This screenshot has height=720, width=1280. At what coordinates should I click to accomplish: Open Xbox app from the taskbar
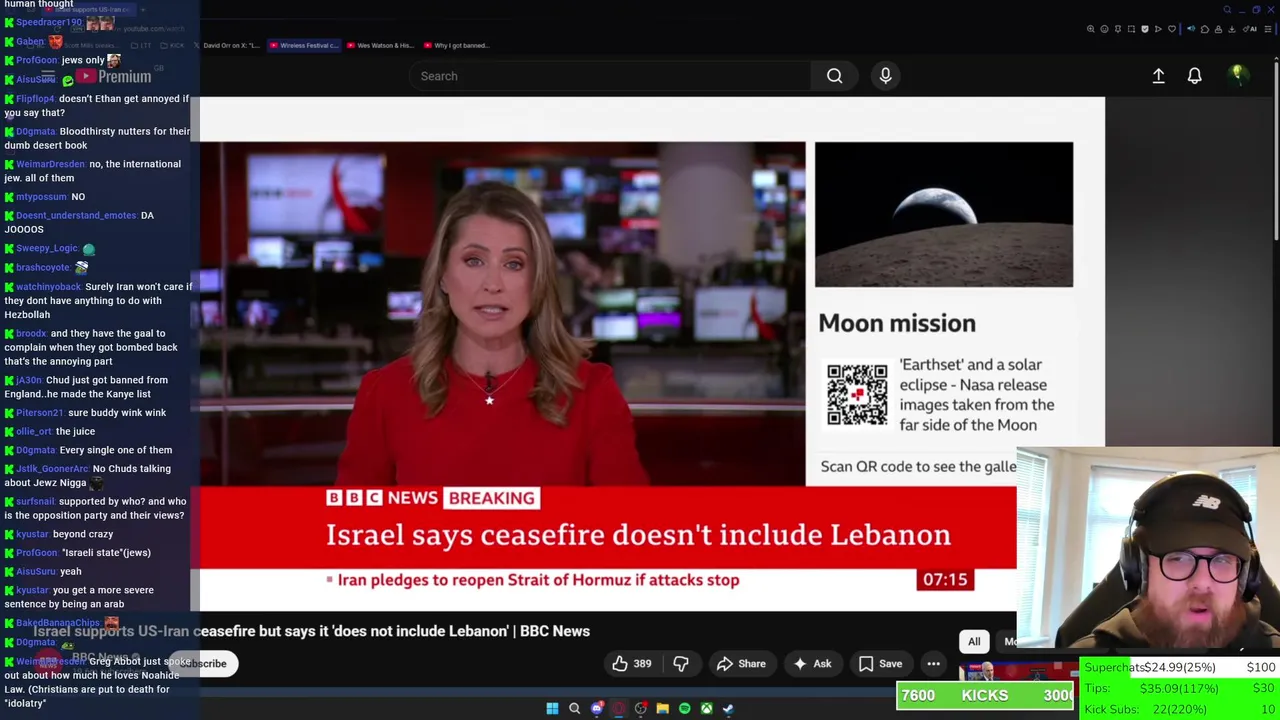(x=706, y=708)
